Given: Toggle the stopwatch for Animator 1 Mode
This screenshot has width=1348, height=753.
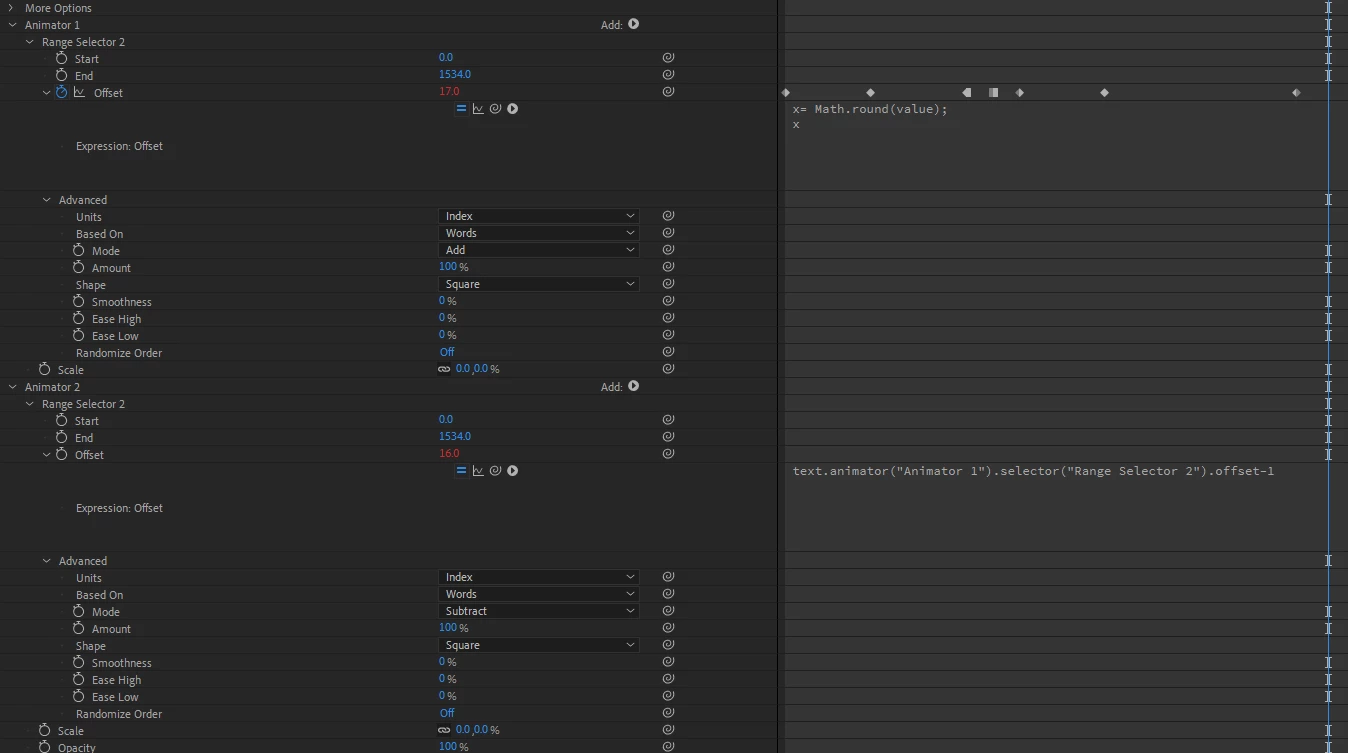Looking at the screenshot, I should click(79, 250).
